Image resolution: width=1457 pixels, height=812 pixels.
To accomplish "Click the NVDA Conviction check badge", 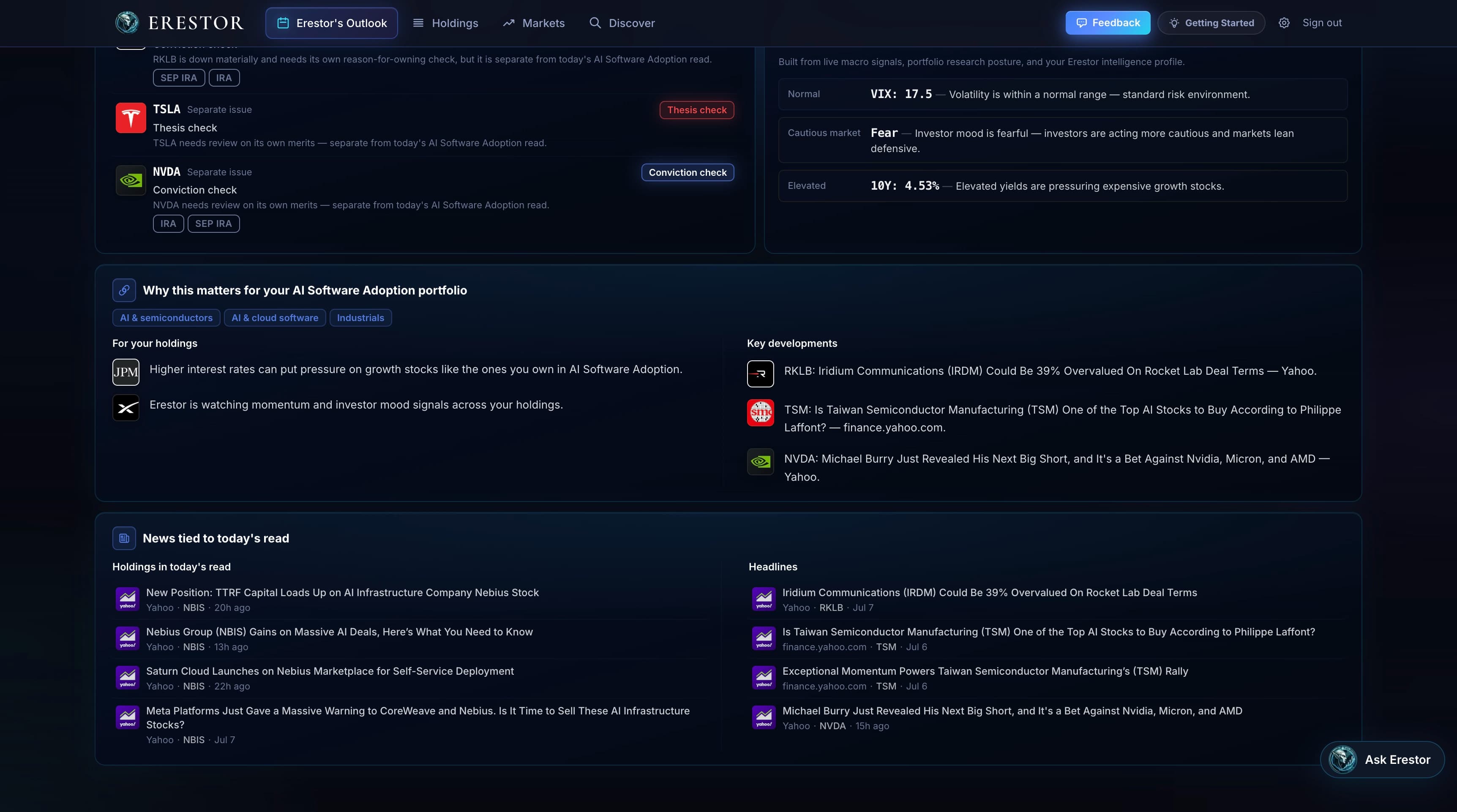I will (687, 172).
